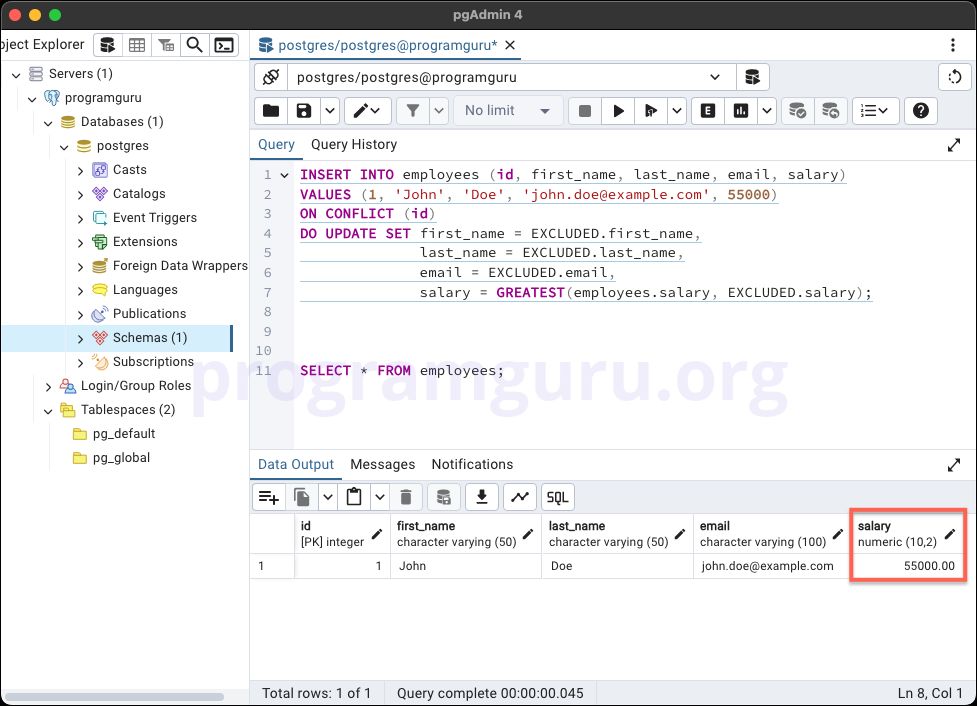Open the macros list dropdown

pos(875,111)
